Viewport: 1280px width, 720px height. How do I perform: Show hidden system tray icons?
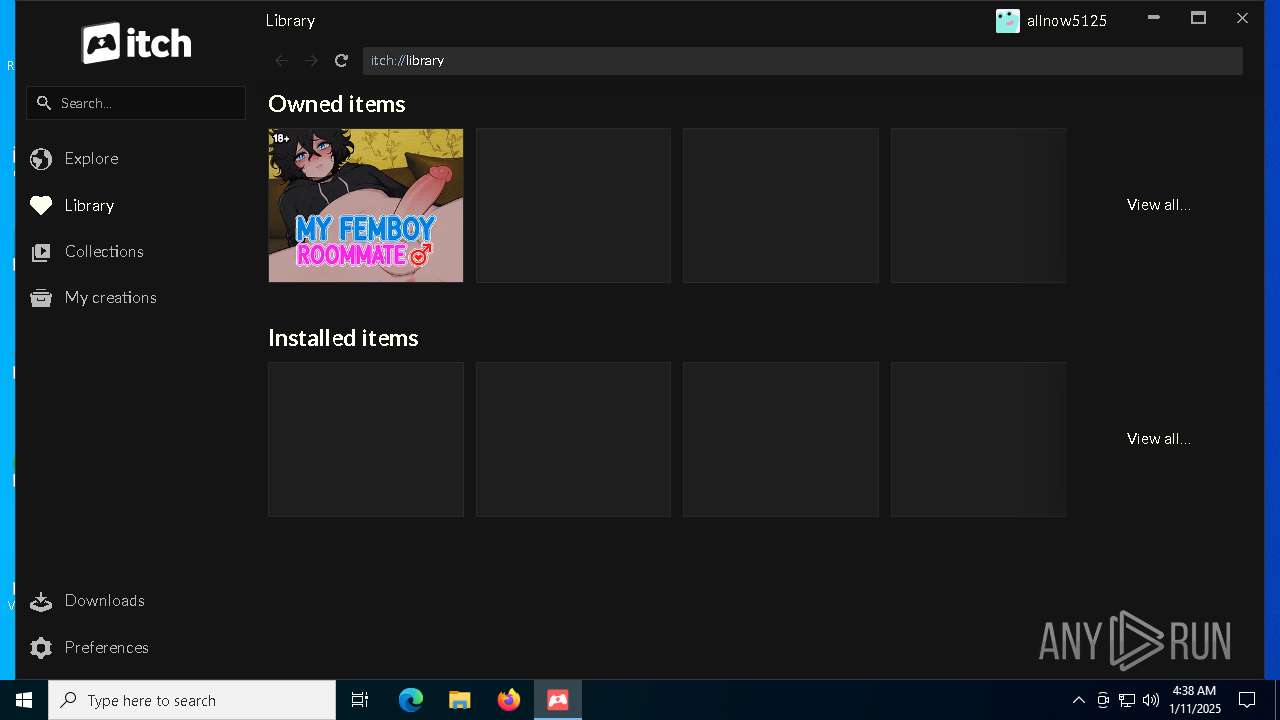1079,700
